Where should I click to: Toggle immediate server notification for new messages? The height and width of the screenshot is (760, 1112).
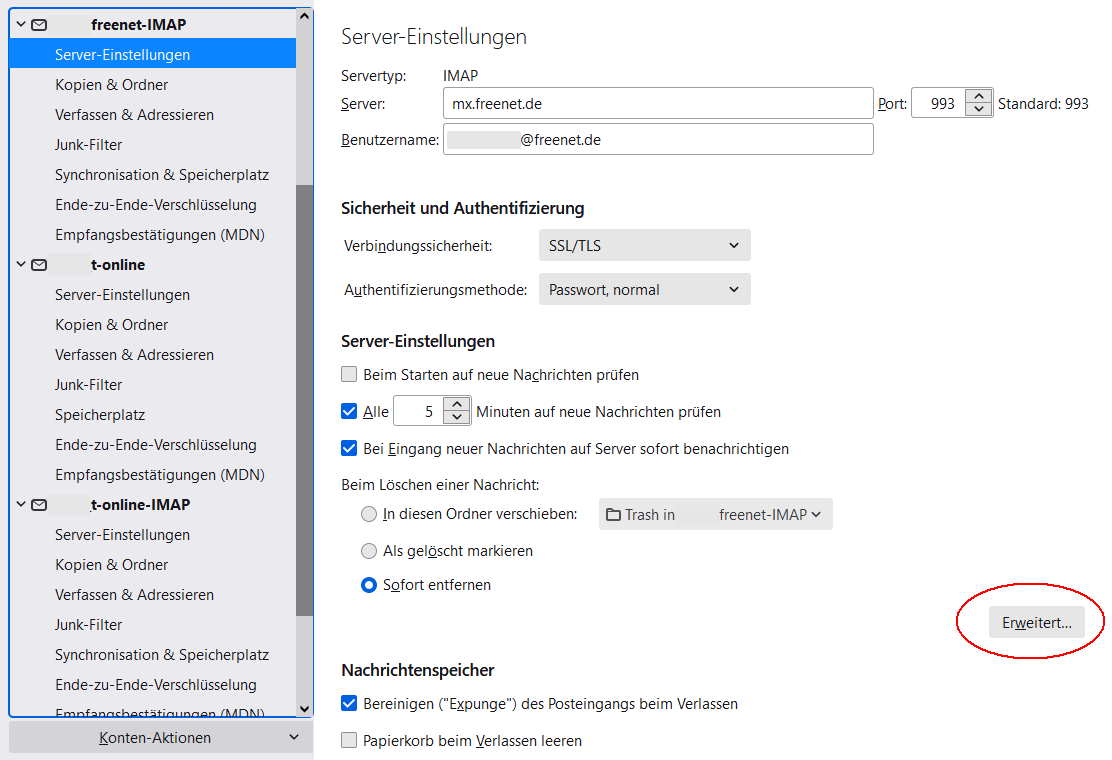(349, 449)
